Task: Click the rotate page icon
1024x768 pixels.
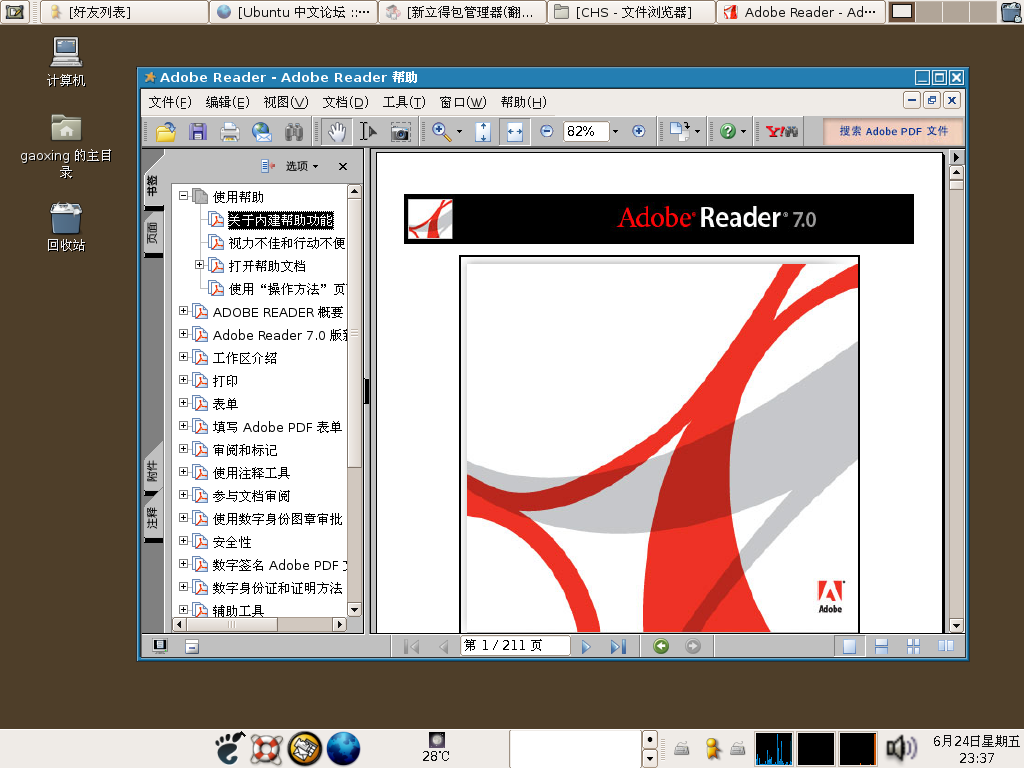Action: (679, 131)
